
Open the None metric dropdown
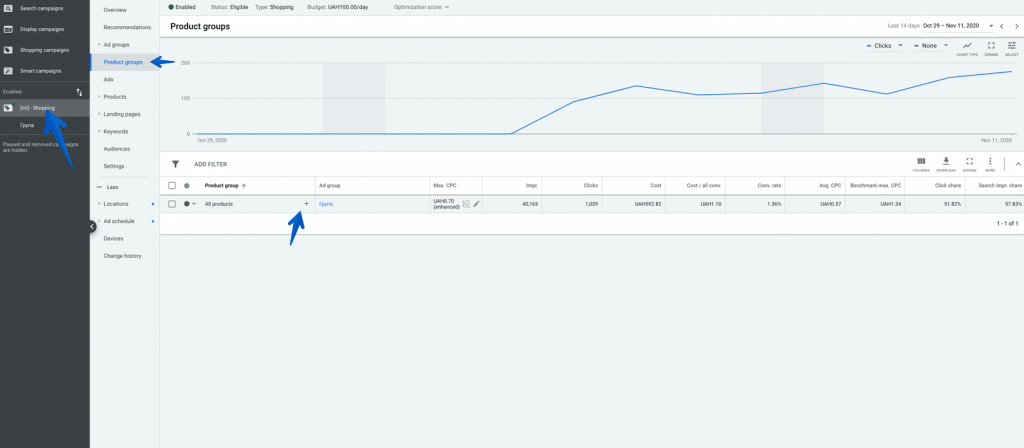[930, 45]
